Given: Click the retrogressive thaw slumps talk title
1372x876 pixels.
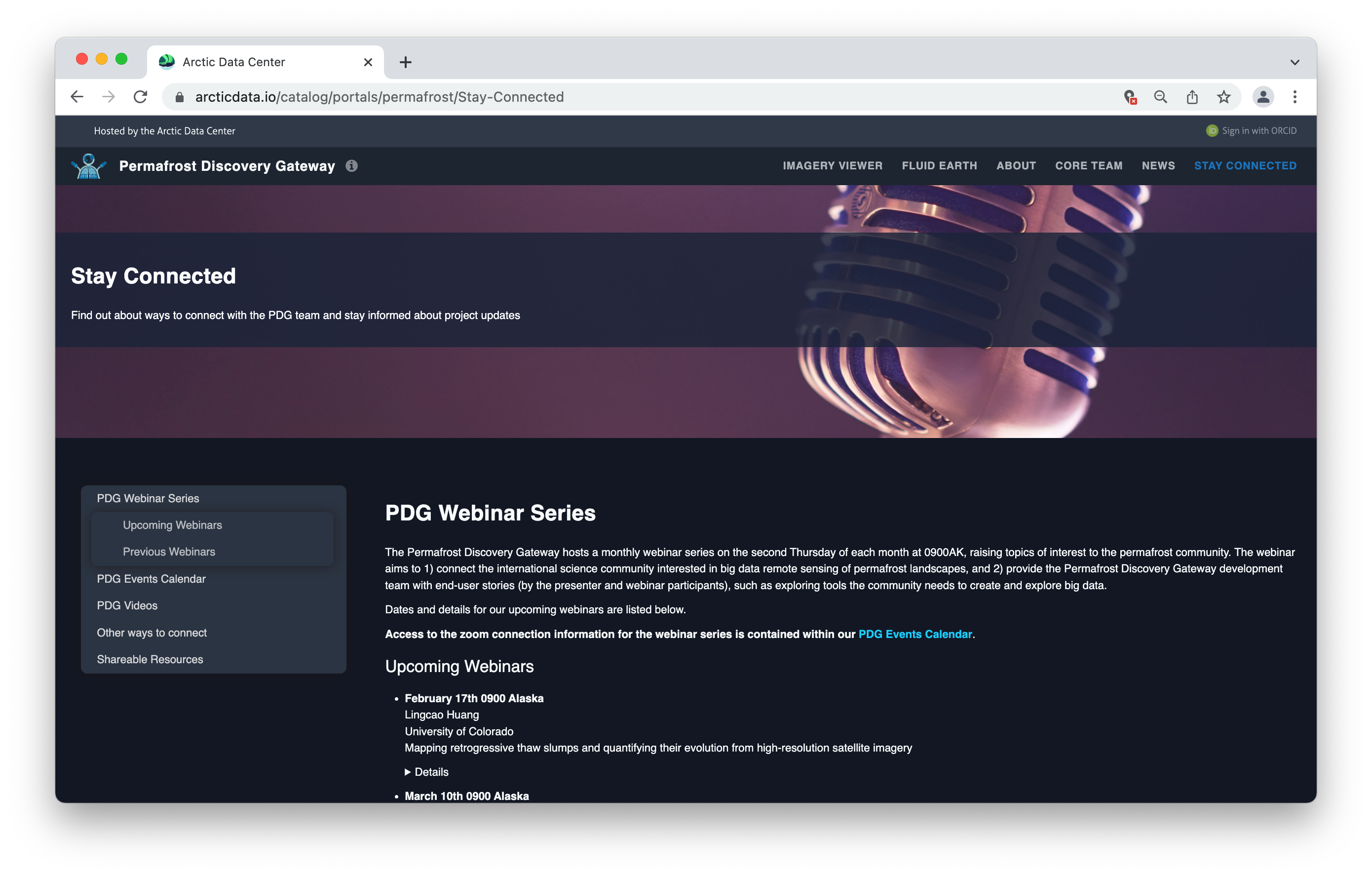Looking at the screenshot, I should 658,748.
